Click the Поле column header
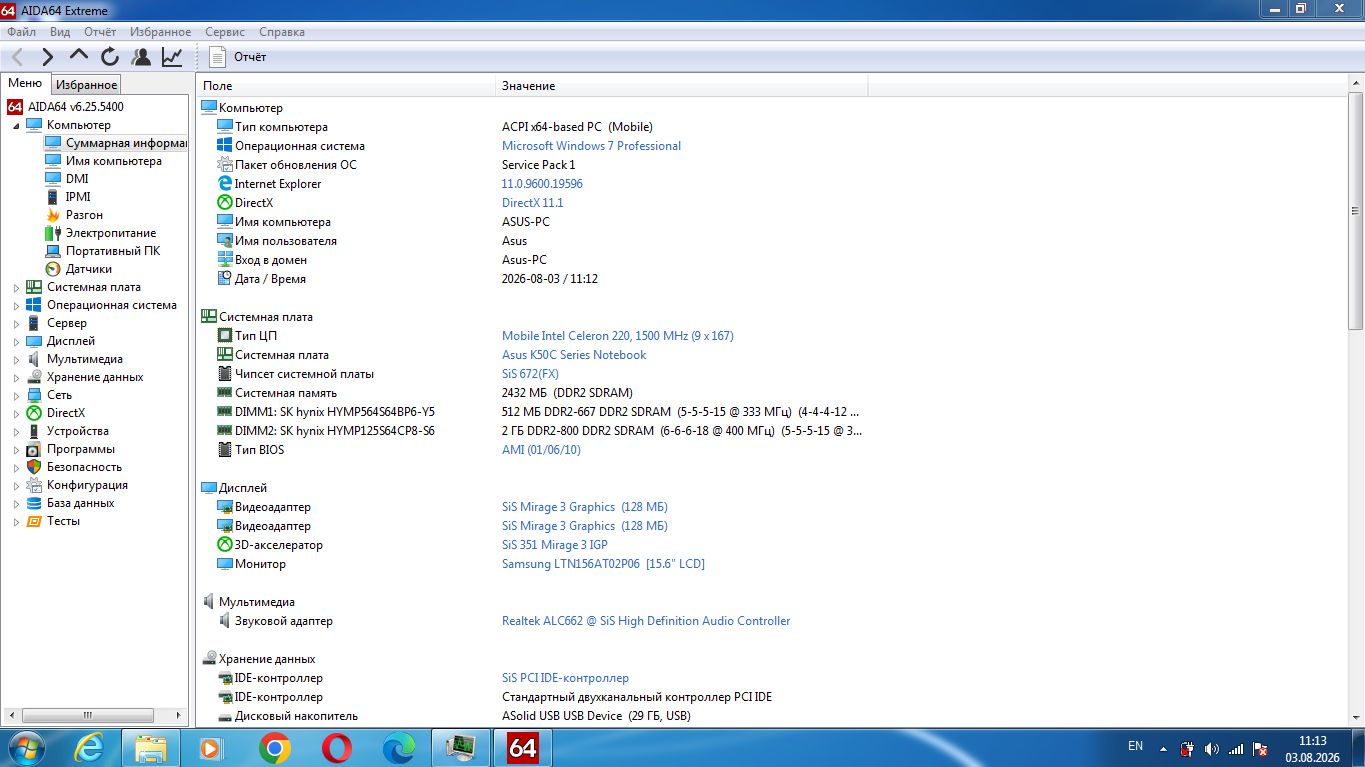 coord(346,86)
